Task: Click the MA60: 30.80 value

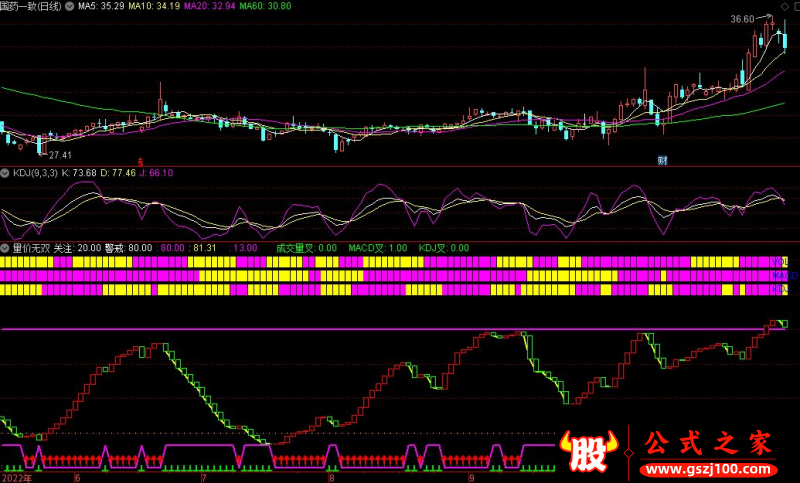Action: click(x=265, y=6)
